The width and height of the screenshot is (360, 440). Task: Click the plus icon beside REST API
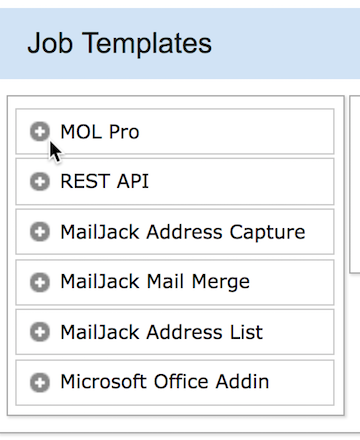(40, 182)
